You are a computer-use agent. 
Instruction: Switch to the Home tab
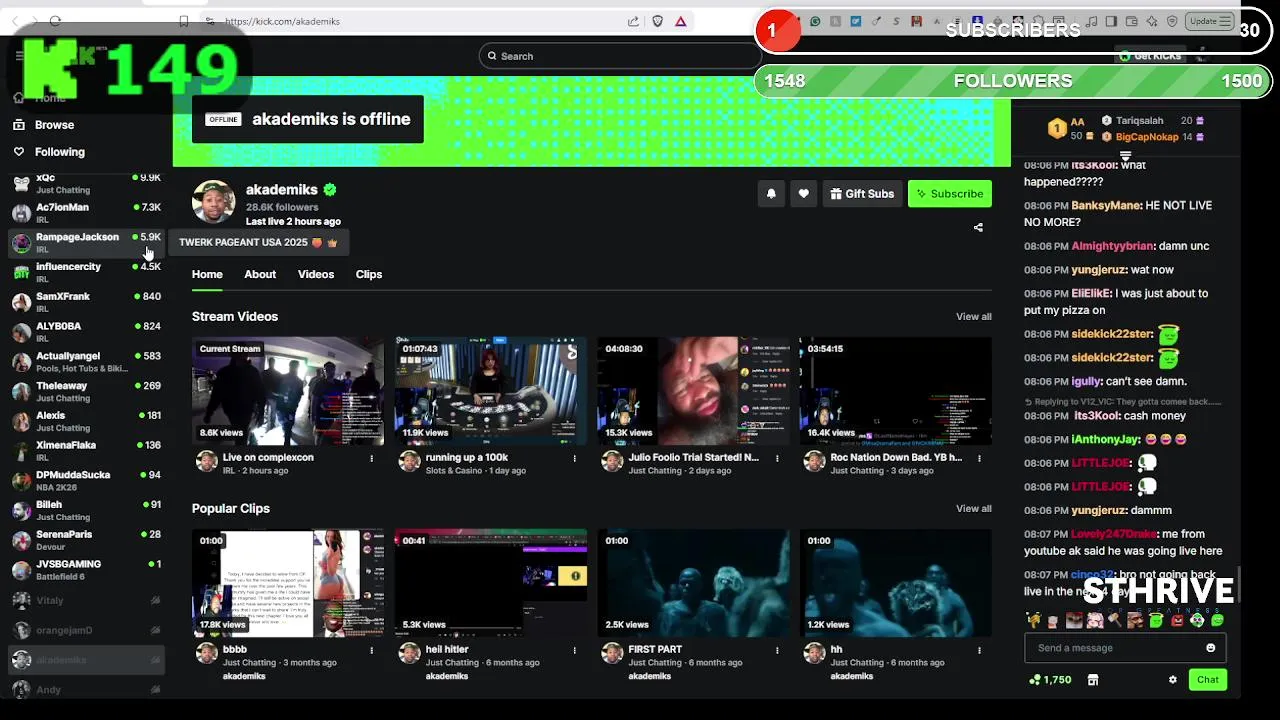(207, 275)
